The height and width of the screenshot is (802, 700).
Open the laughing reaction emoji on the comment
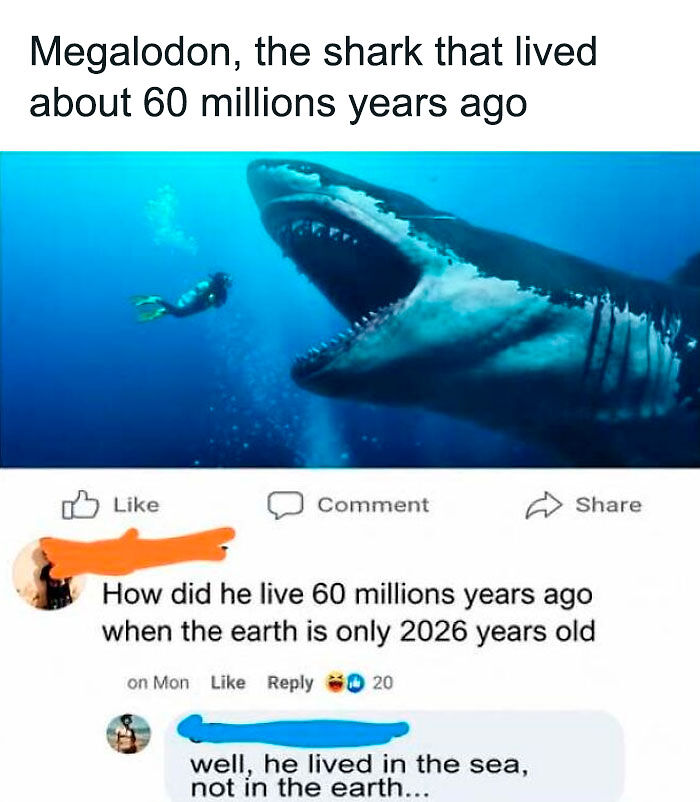point(336,683)
